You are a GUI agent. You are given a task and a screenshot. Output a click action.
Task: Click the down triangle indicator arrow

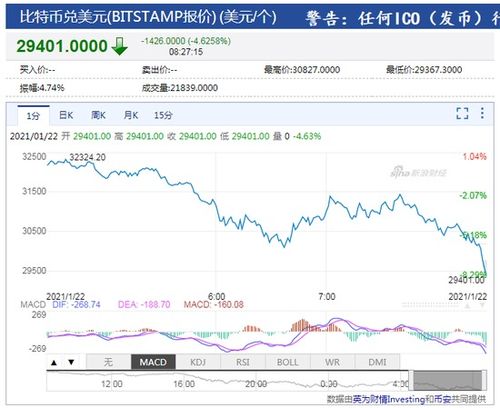(71, 362)
